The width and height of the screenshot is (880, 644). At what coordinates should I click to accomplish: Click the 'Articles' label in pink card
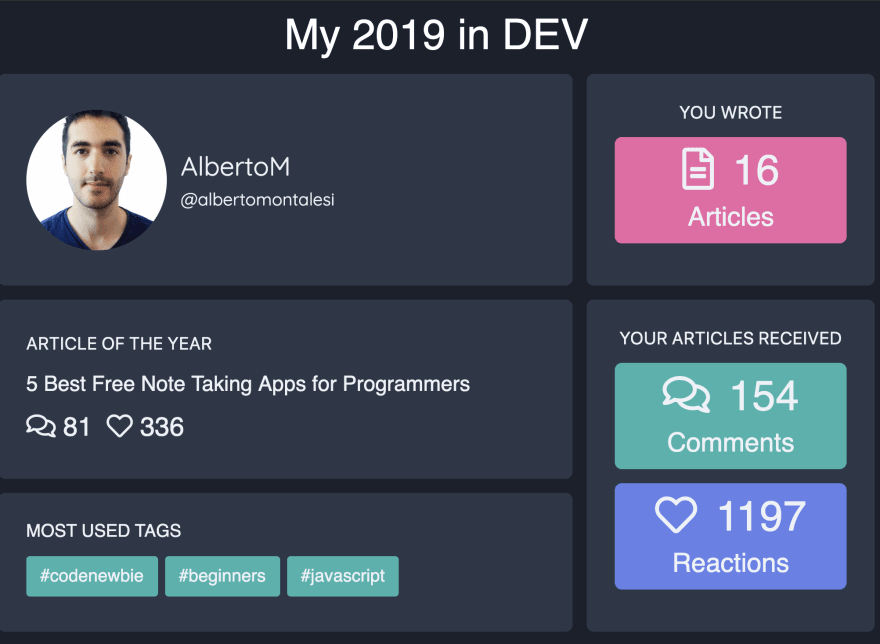click(731, 217)
